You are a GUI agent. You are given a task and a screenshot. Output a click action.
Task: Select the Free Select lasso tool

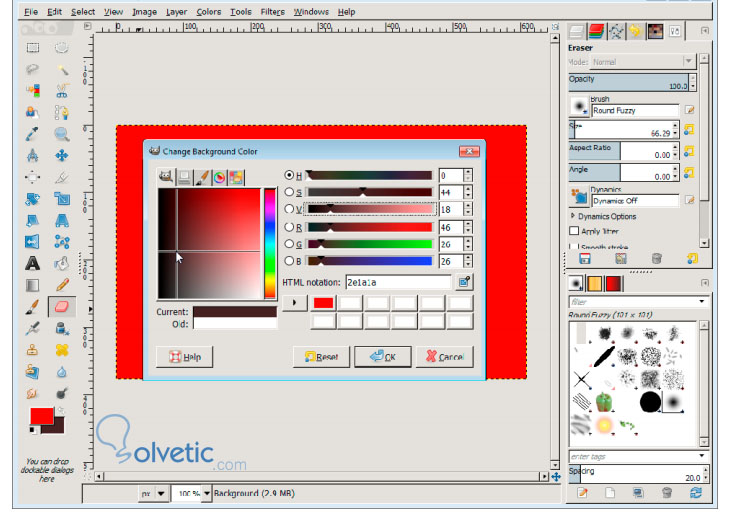tap(33, 69)
